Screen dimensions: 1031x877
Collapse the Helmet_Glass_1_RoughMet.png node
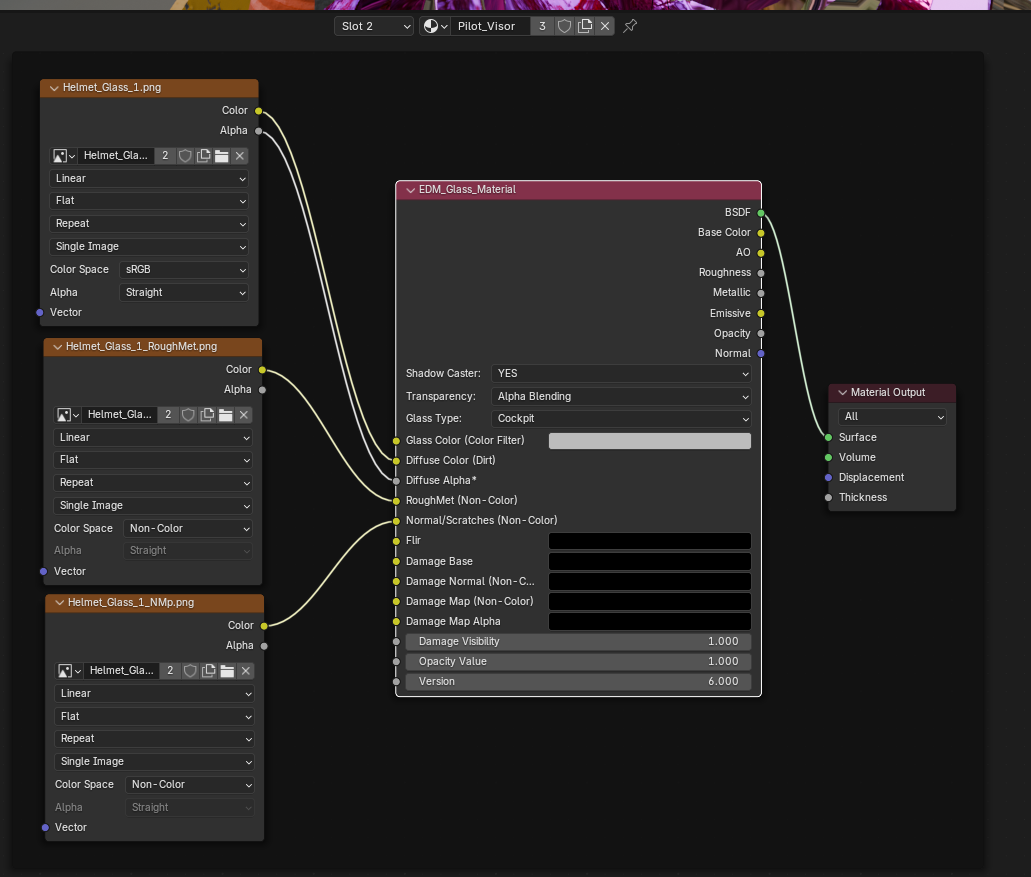[x=57, y=346]
